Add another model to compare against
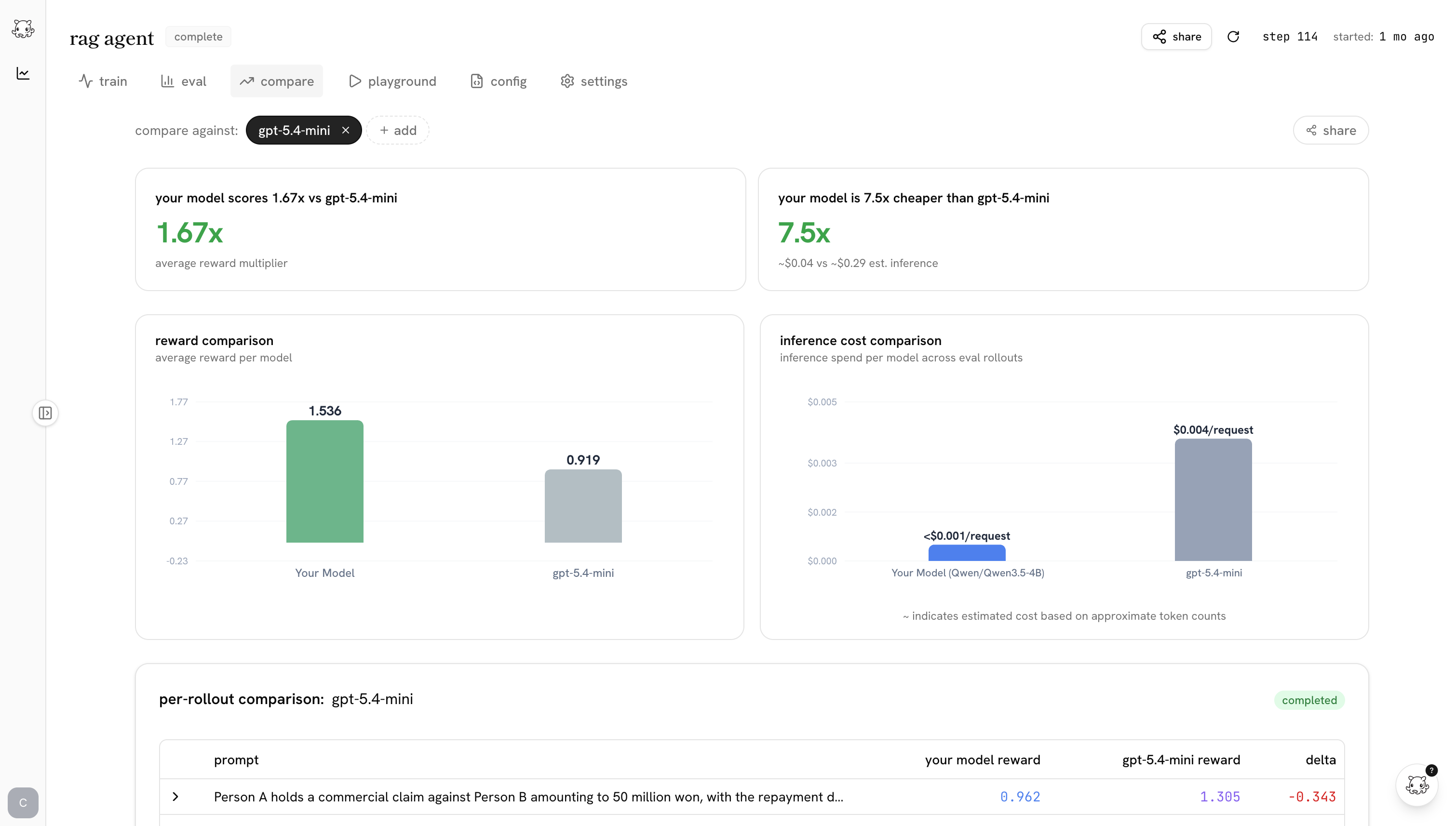 click(398, 131)
